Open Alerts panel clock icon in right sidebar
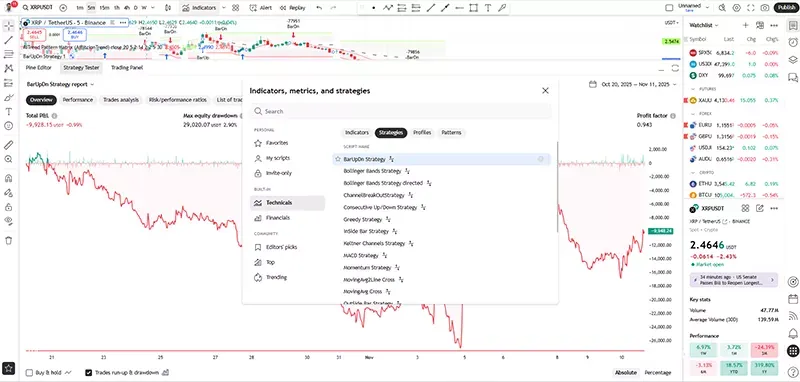Screen dimensions: 800x382 tap(793, 42)
